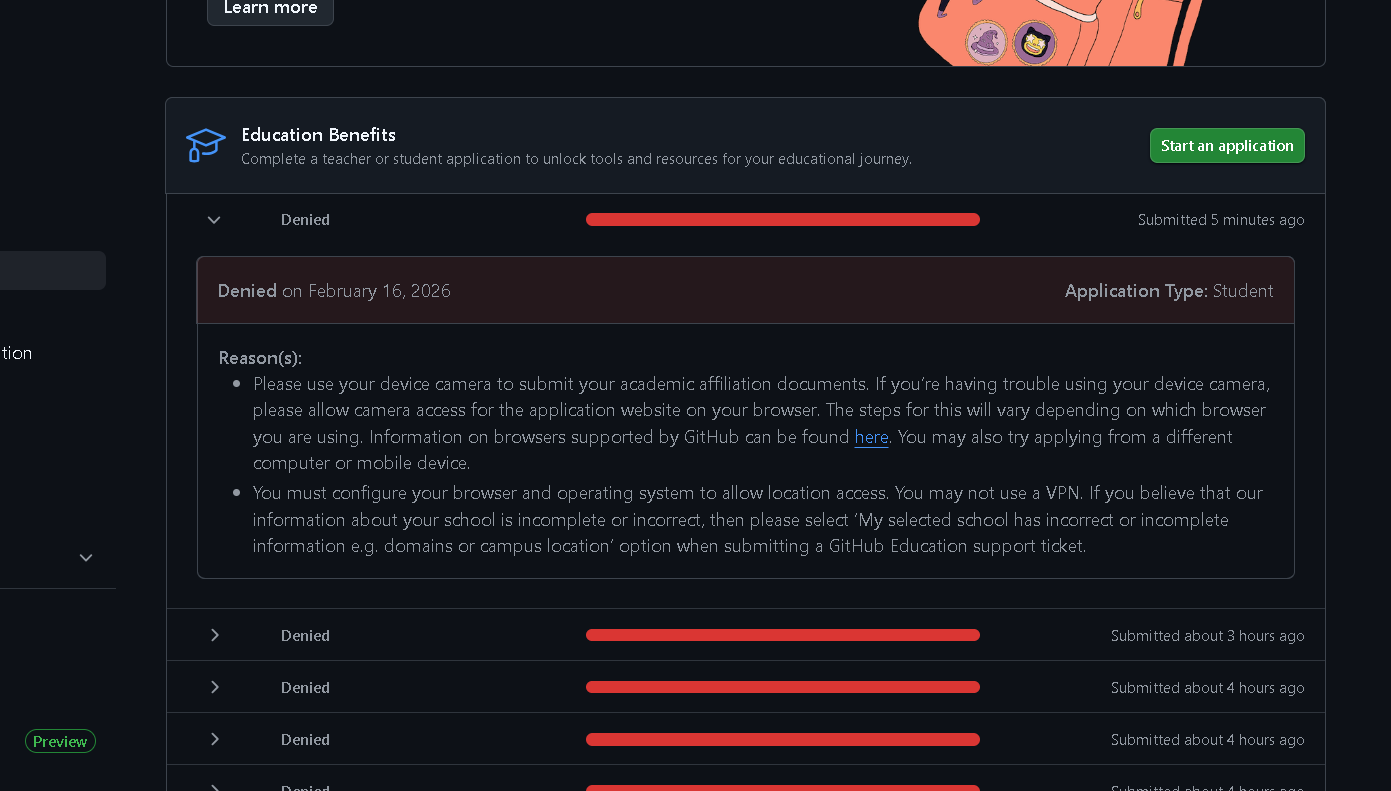Expand the first Denied row submitted 4 hours ago
The width and height of the screenshot is (1391, 791).
214,687
